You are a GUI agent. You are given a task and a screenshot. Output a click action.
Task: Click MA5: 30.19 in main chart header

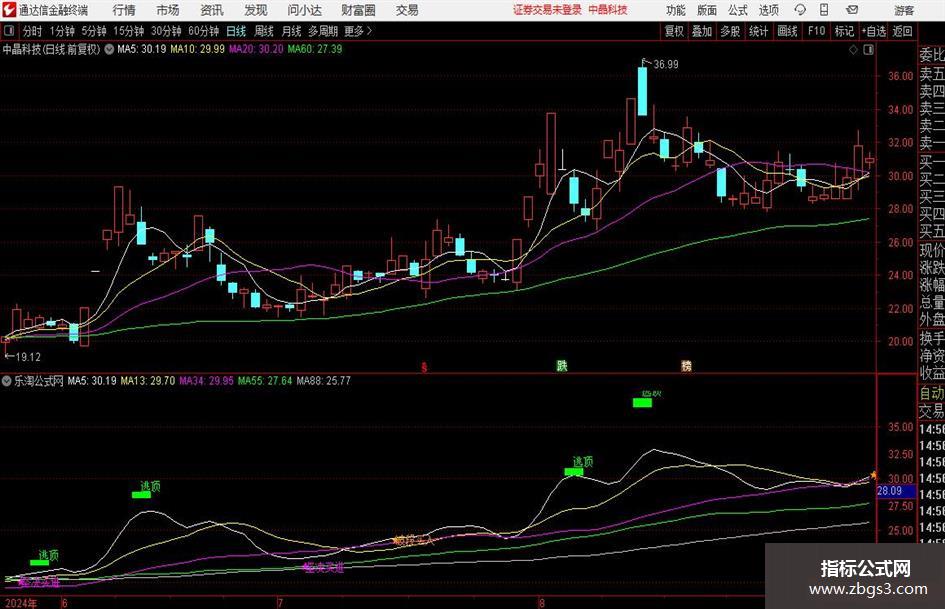tap(141, 49)
